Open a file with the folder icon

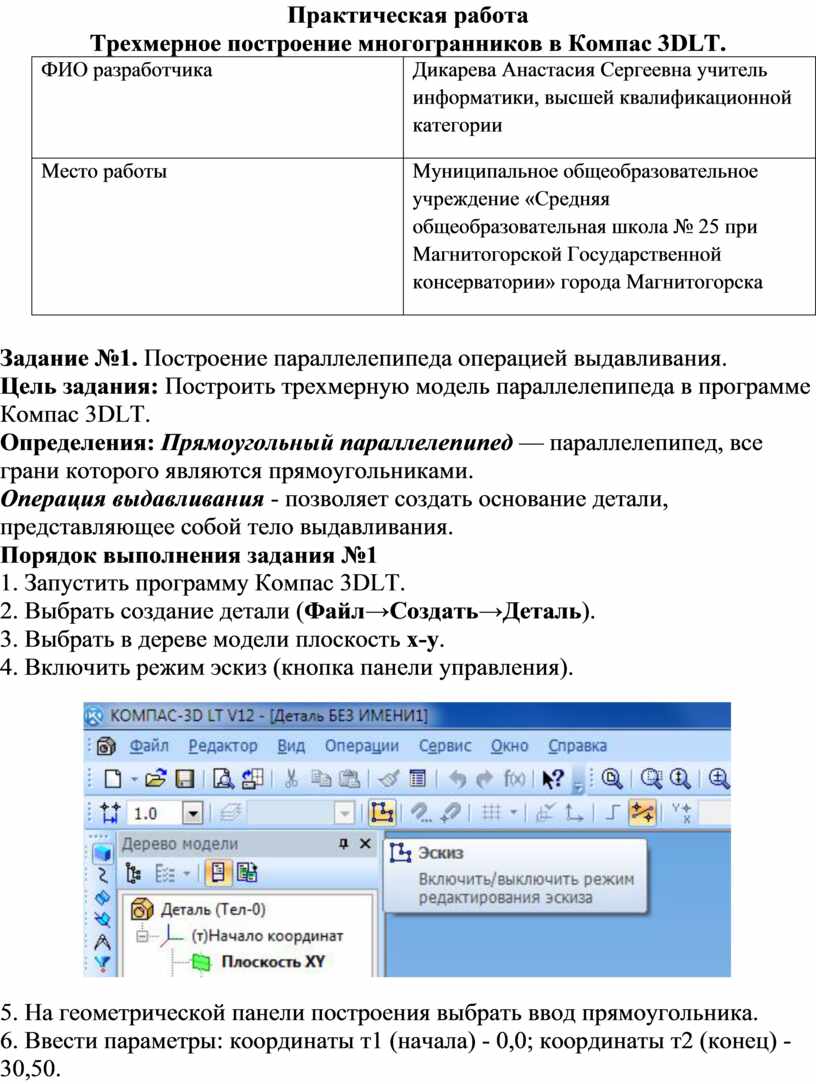(x=156, y=779)
